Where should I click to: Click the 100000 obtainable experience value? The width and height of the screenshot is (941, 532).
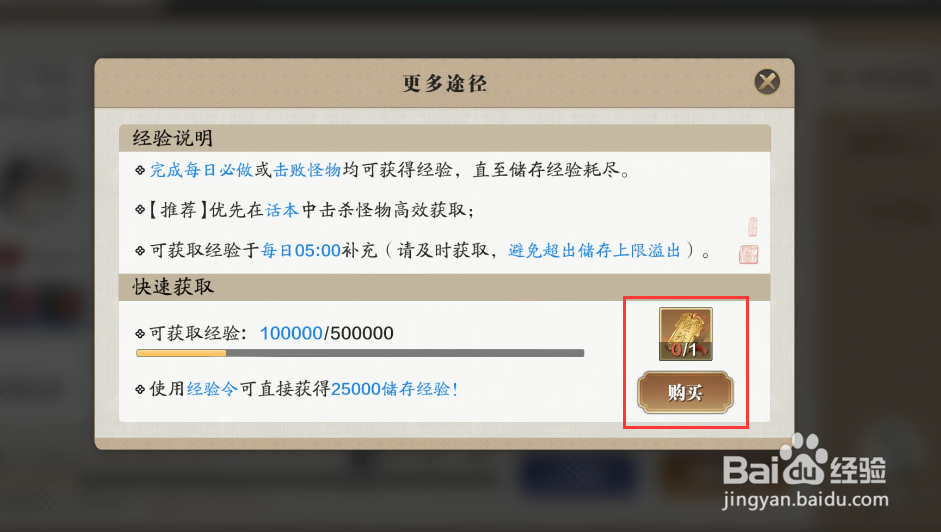(x=291, y=333)
